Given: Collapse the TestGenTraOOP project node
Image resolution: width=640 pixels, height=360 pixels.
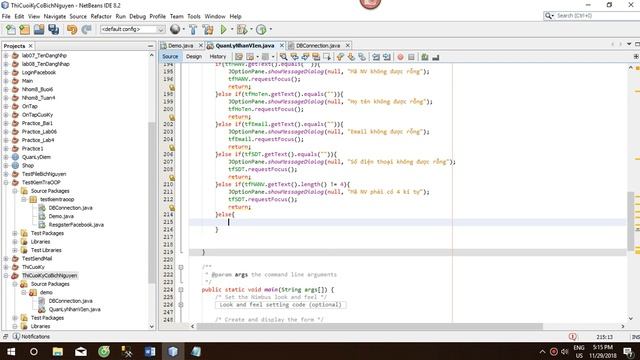Looking at the screenshot, I should pos(6,182).
